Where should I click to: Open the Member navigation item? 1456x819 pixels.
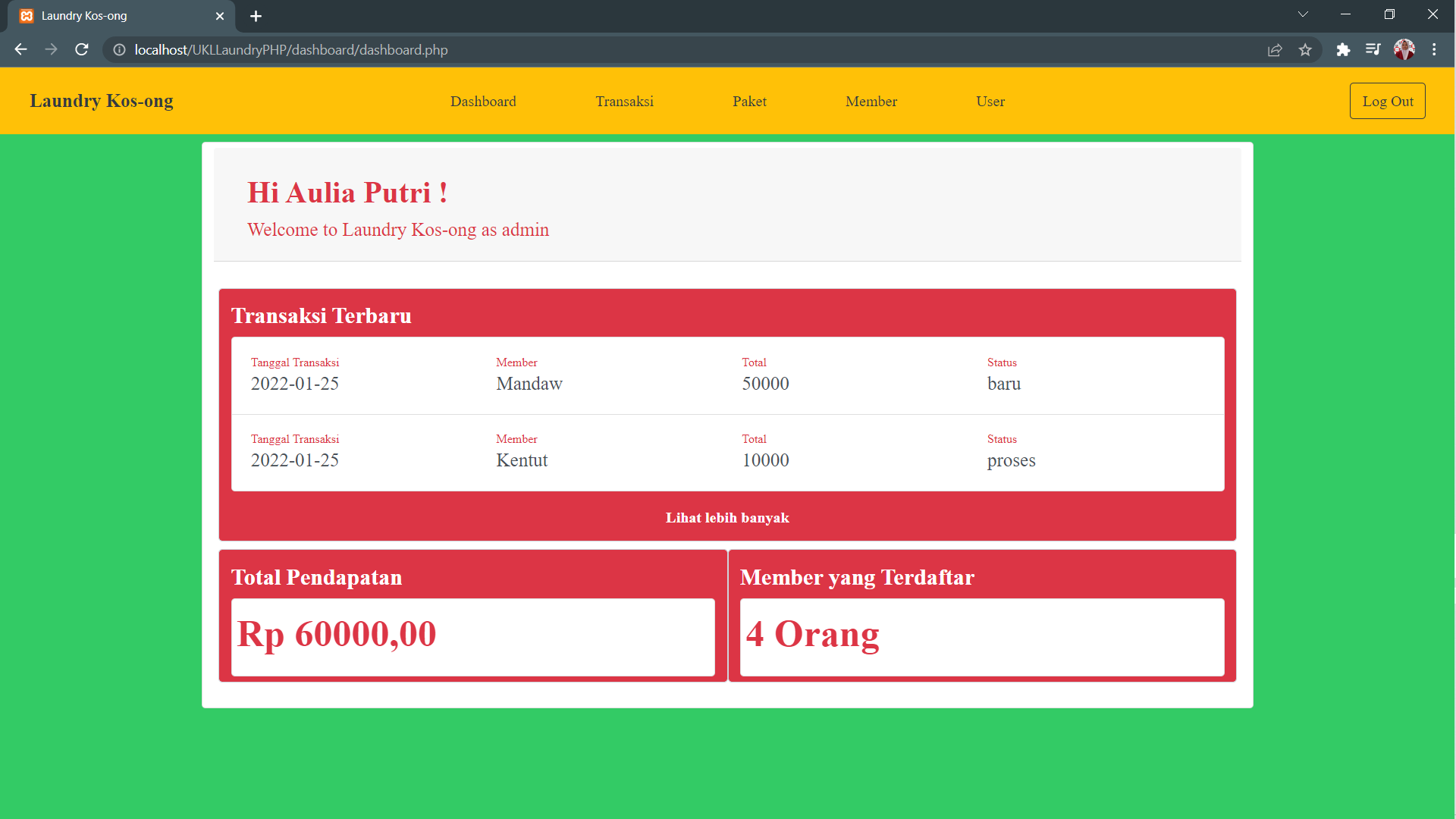871,101
